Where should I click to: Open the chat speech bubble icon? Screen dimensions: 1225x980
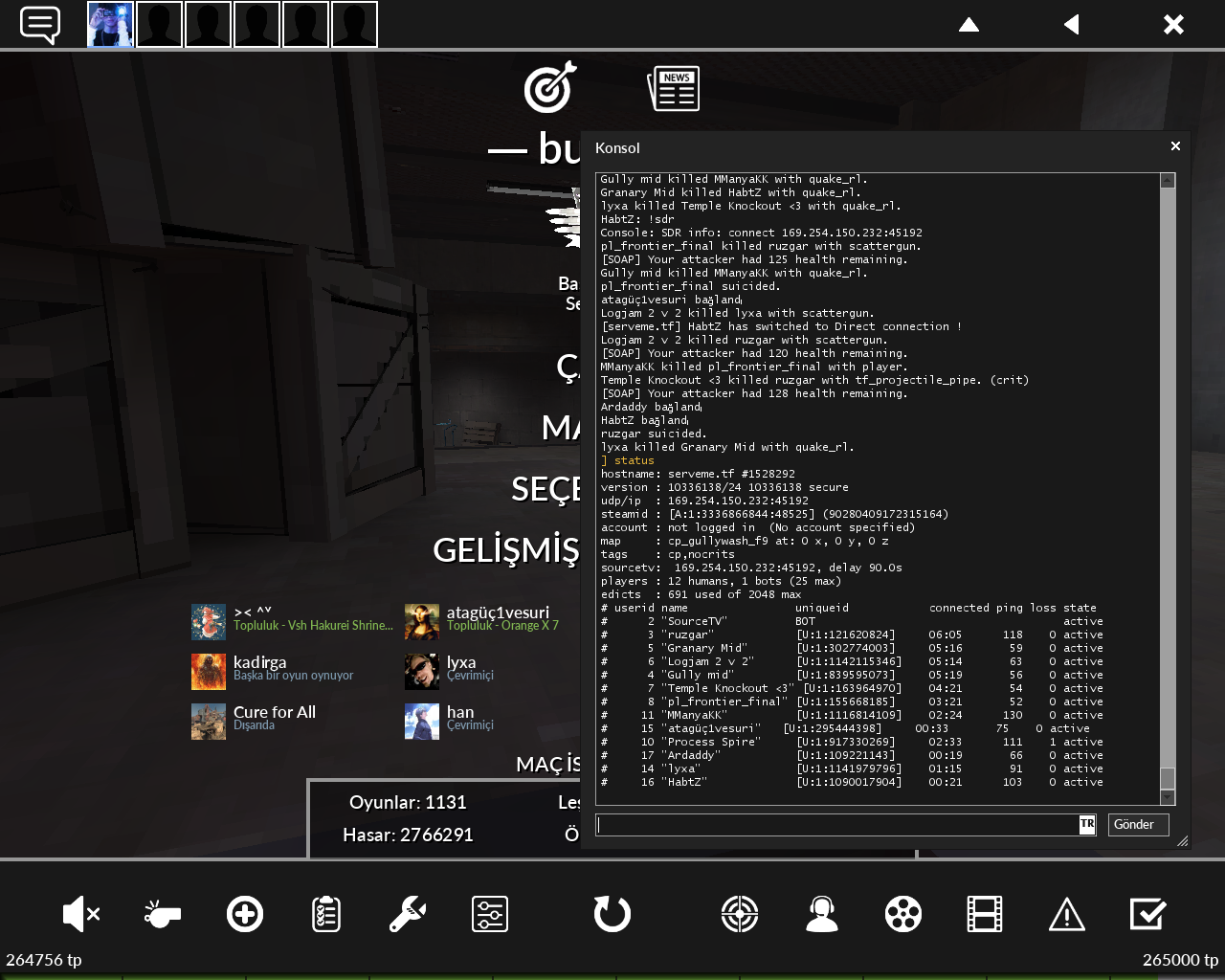pyautogui.click(x=40, y=25)
